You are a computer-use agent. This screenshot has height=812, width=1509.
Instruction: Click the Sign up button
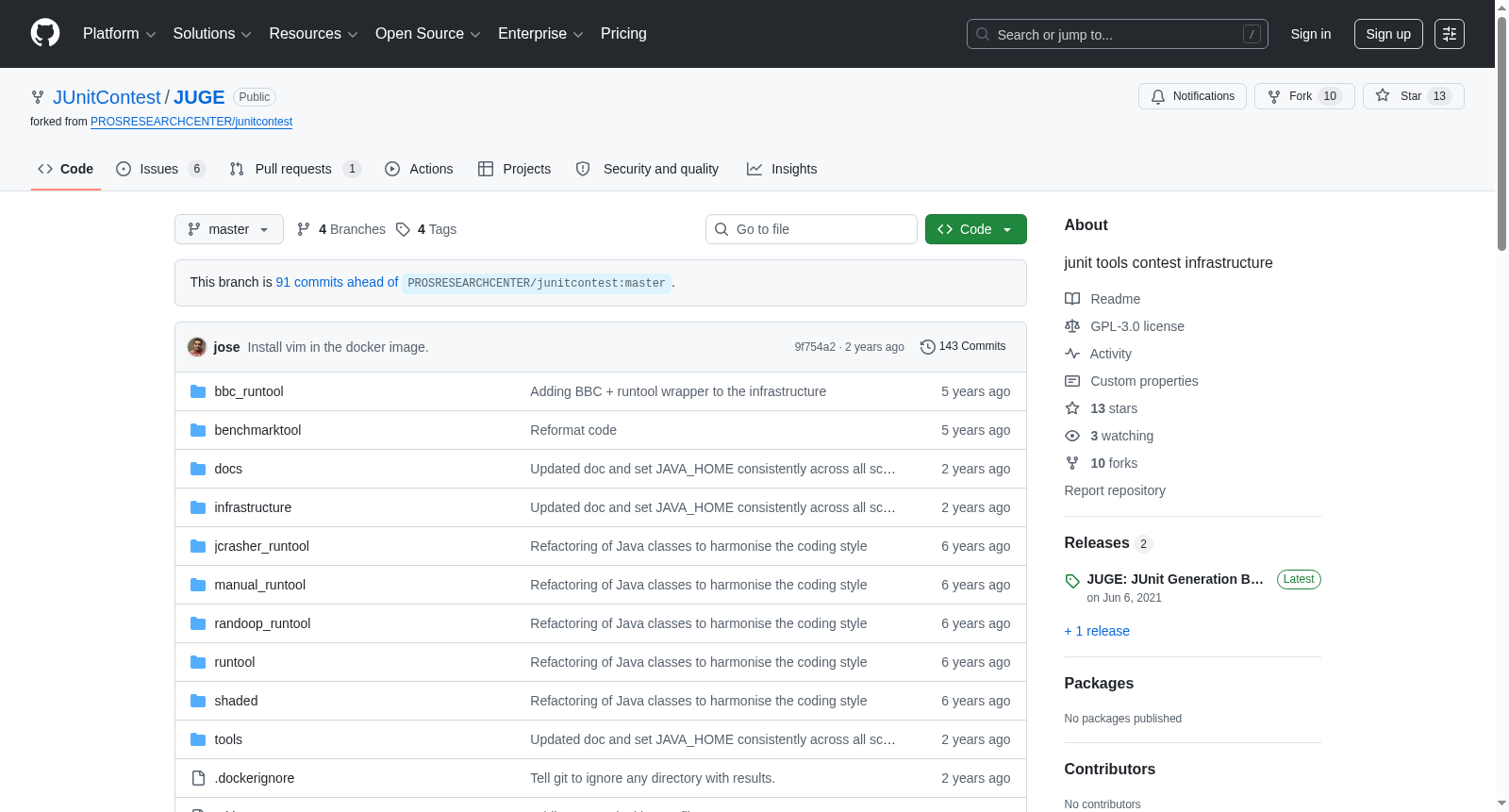(1388, 34)
